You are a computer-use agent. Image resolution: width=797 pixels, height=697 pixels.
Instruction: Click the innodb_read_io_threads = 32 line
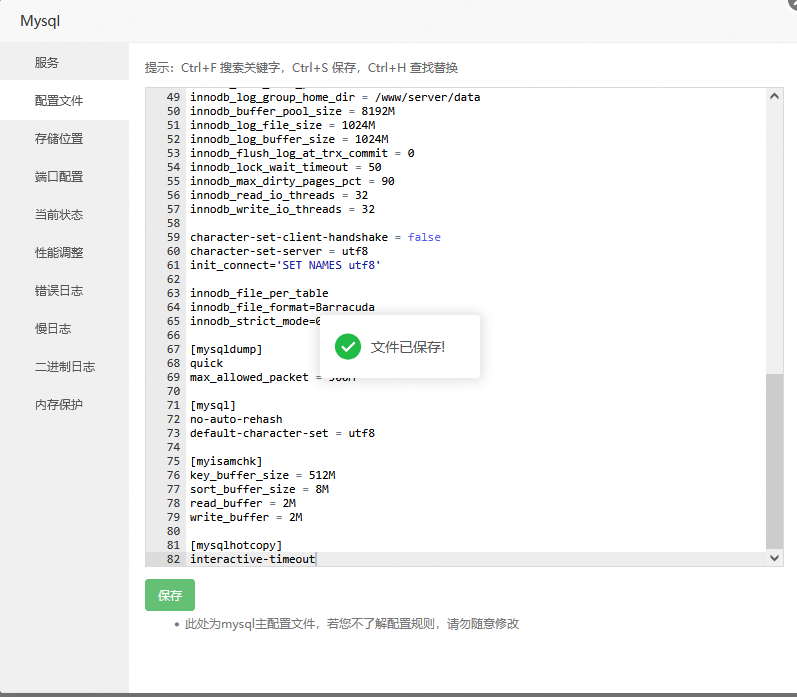tap(279, 195)
